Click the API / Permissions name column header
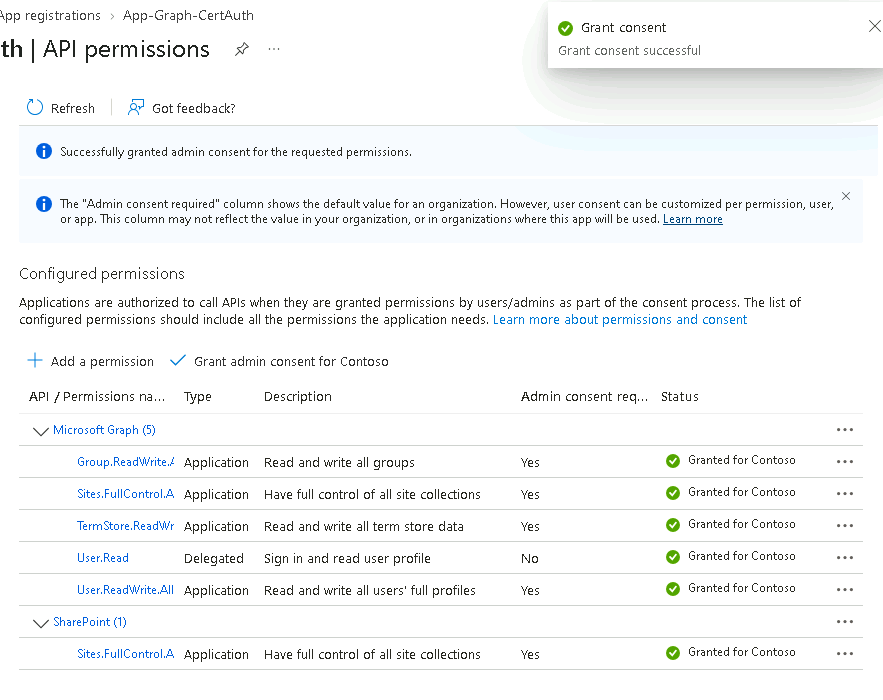883x700 pixels. pyautogui.click(x=97, y=396)
